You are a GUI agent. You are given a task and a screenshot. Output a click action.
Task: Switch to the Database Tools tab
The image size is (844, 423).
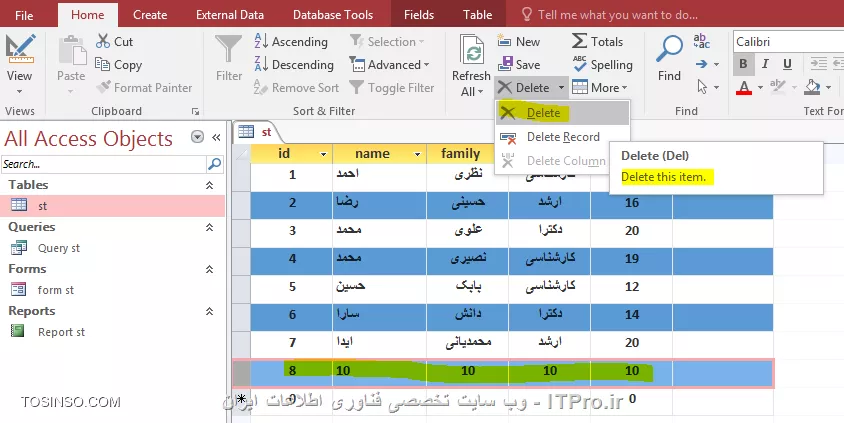pyautogui.click(x=333, y=15)
